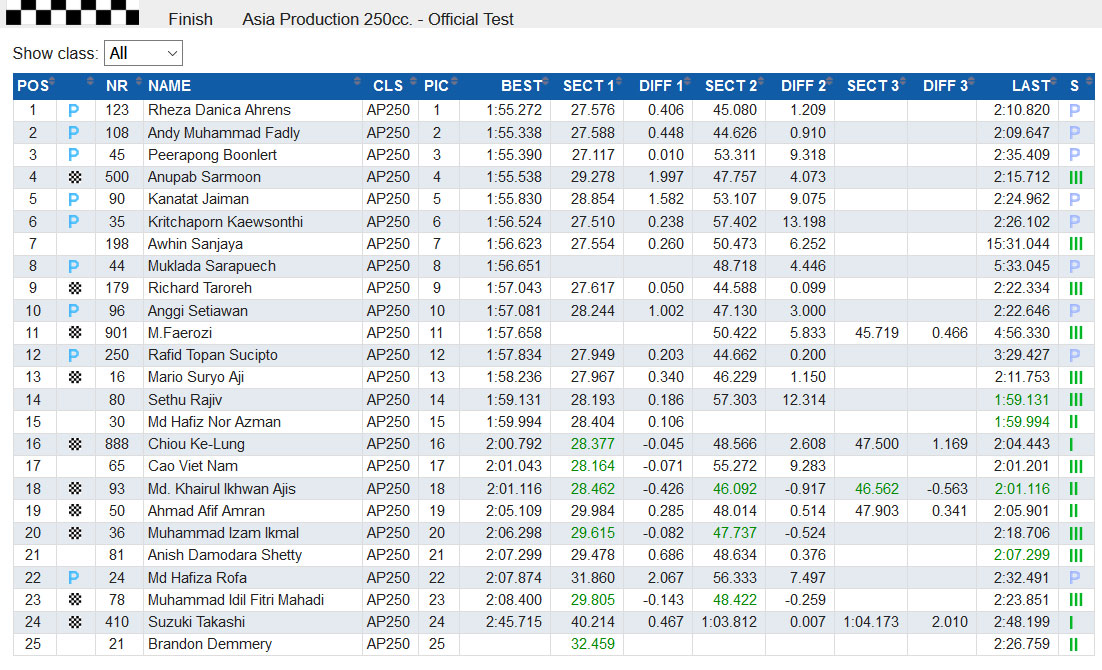Click checkered flag icon for Suzuki Takashi
The image size is (1102, 670).
(74, 622)
